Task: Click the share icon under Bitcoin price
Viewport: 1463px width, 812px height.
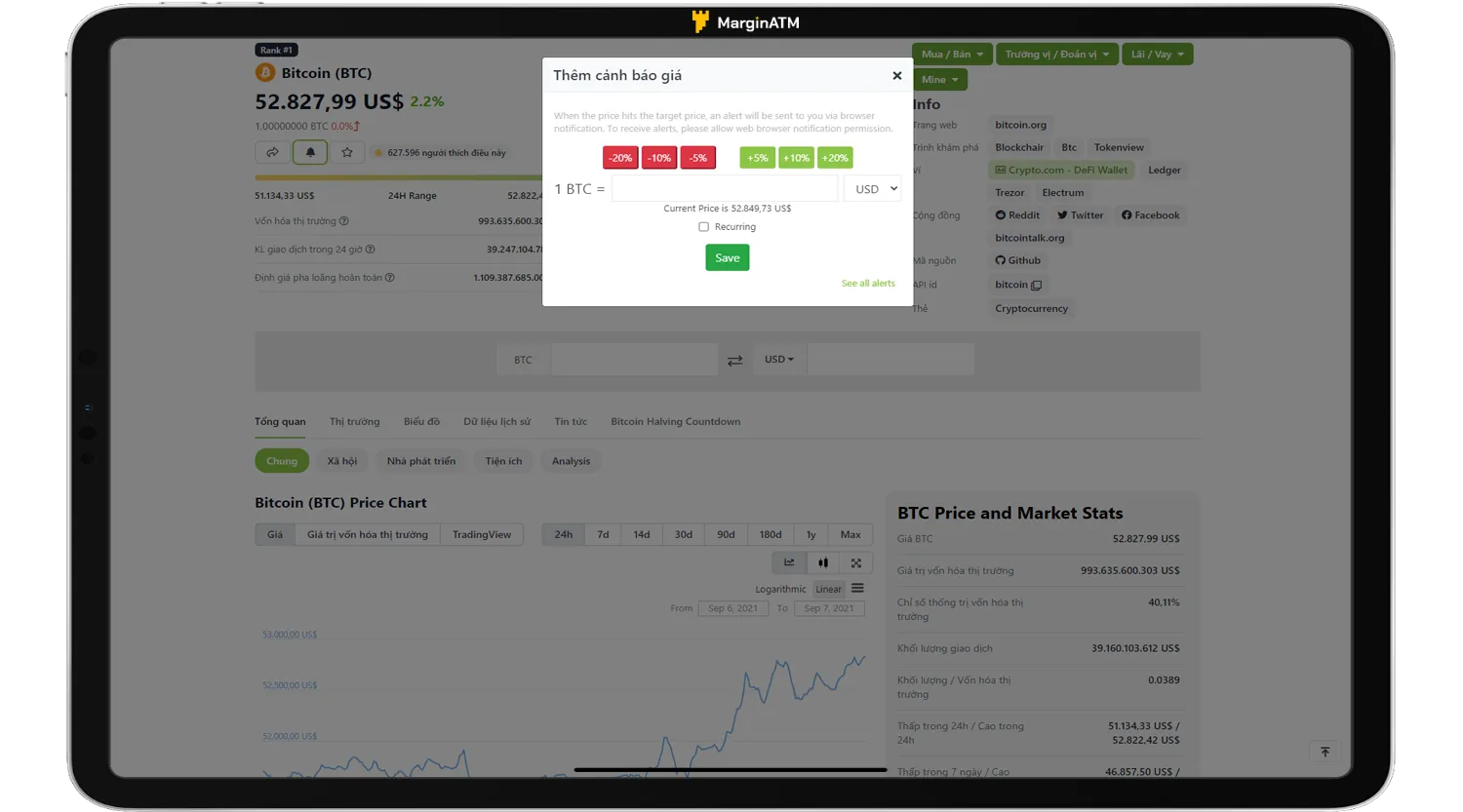Action: [x=272, y=152]
